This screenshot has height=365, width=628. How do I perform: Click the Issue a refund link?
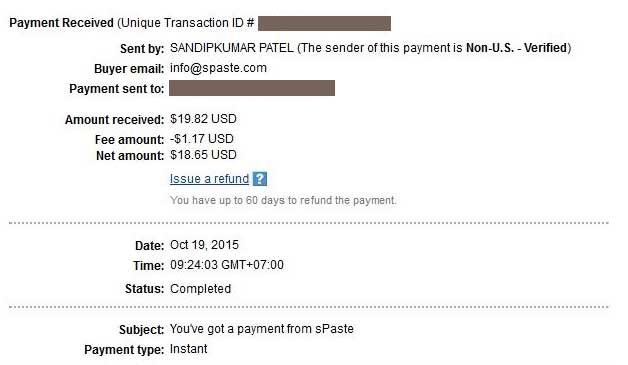[209, 179]
